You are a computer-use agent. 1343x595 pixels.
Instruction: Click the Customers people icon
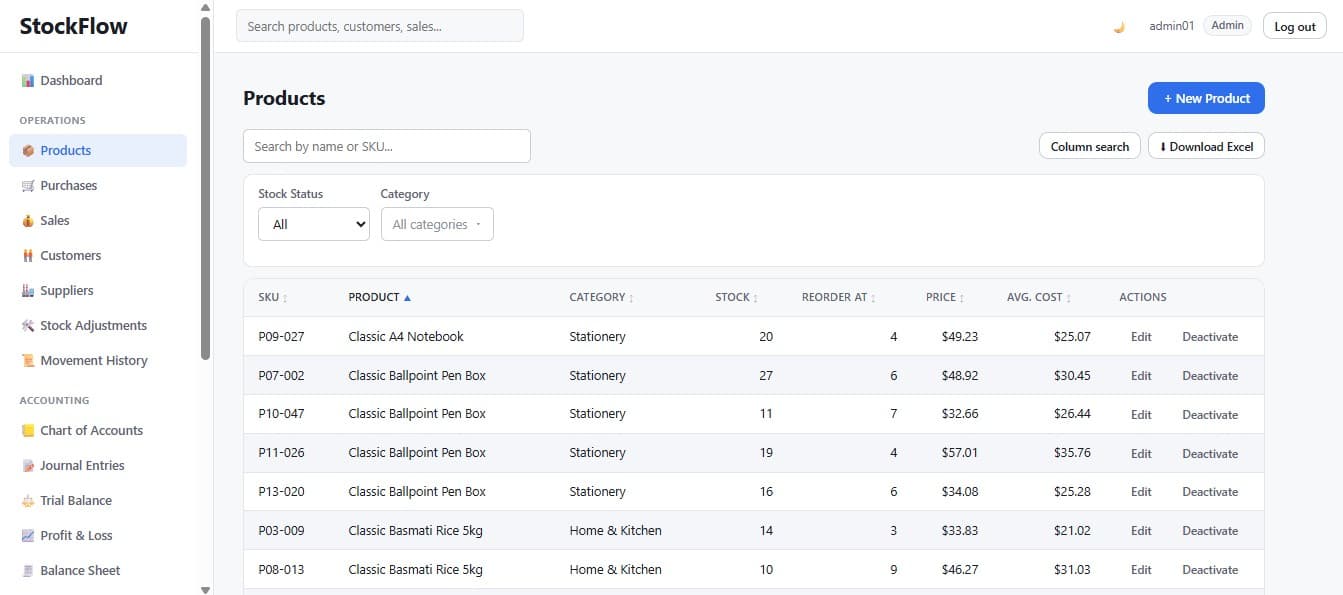tap(28, 255)
